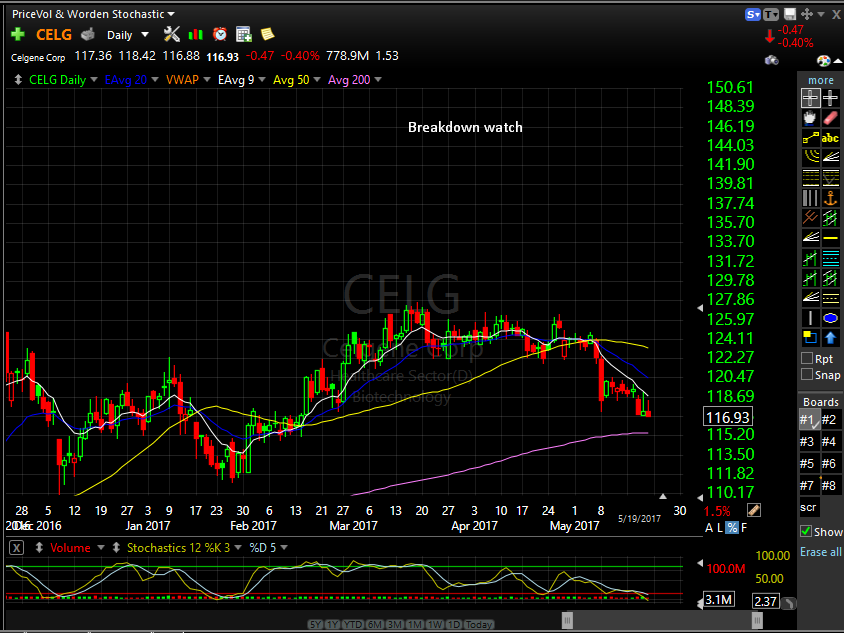This screenshot has height=633, width=844.
Task: Click the 'more' drawing tools link
Action: [820, 80]
